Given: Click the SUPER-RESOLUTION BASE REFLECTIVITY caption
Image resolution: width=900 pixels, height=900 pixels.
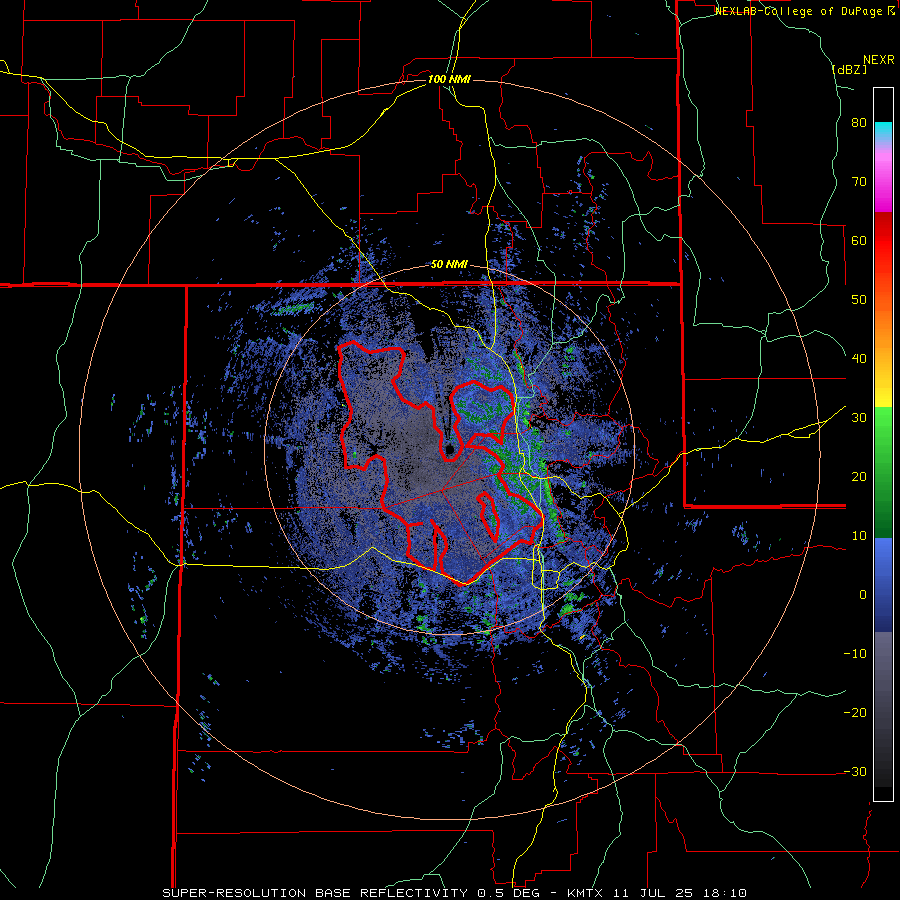Looking at the screenshot, I should (x=314, y=893).
